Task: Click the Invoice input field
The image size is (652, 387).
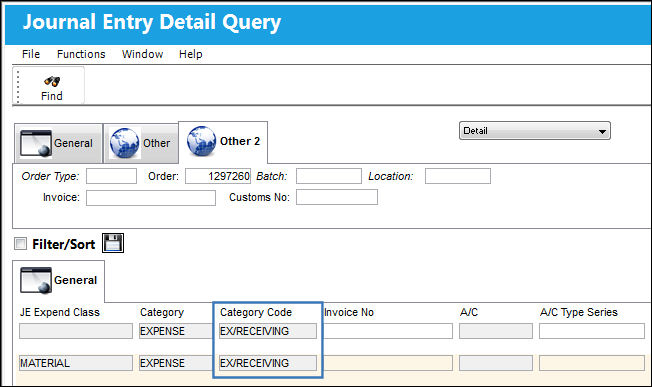Action: click(x=151, y=197)
